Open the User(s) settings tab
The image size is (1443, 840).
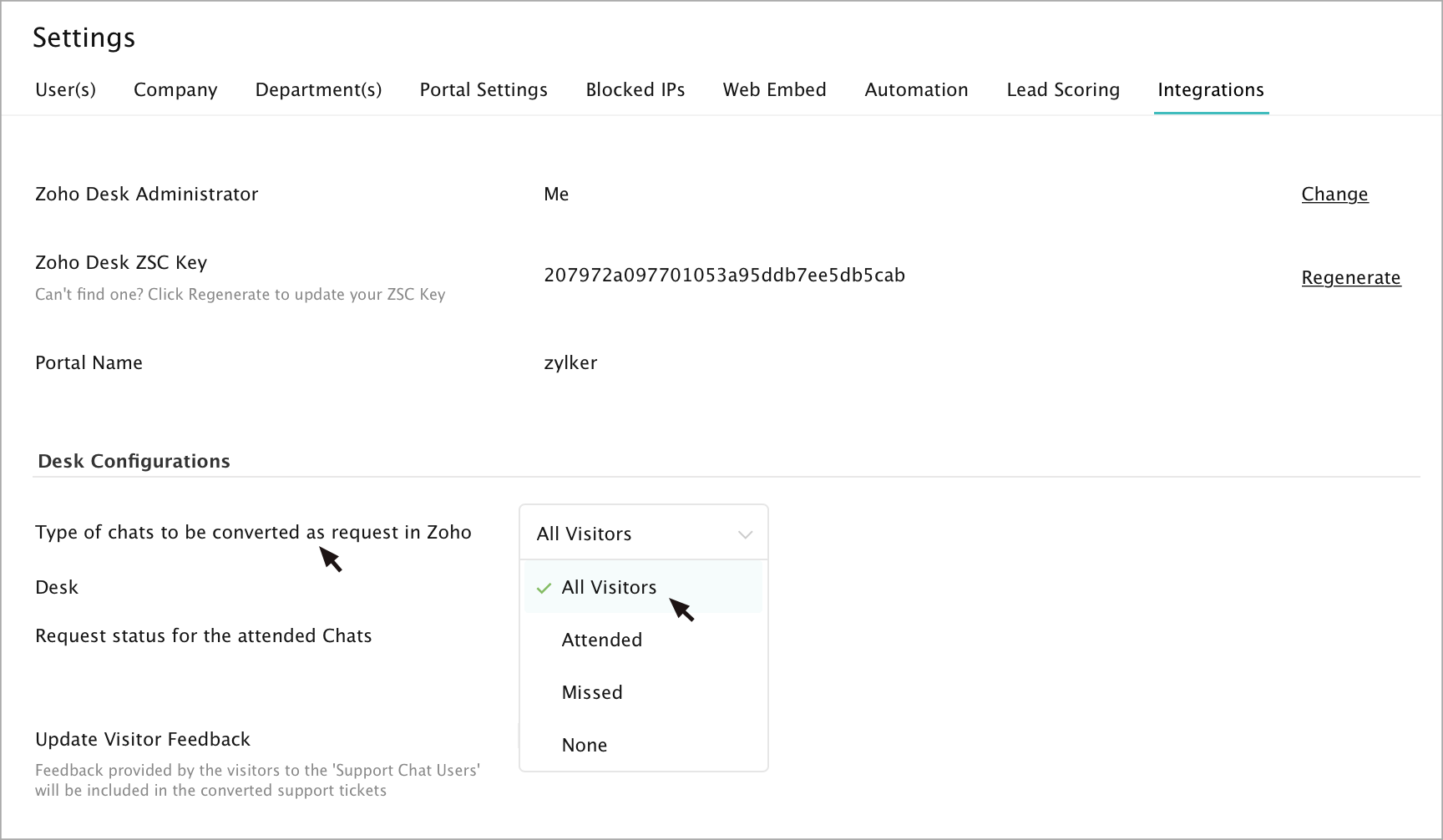pyautogui.click(x=65, y=90)
